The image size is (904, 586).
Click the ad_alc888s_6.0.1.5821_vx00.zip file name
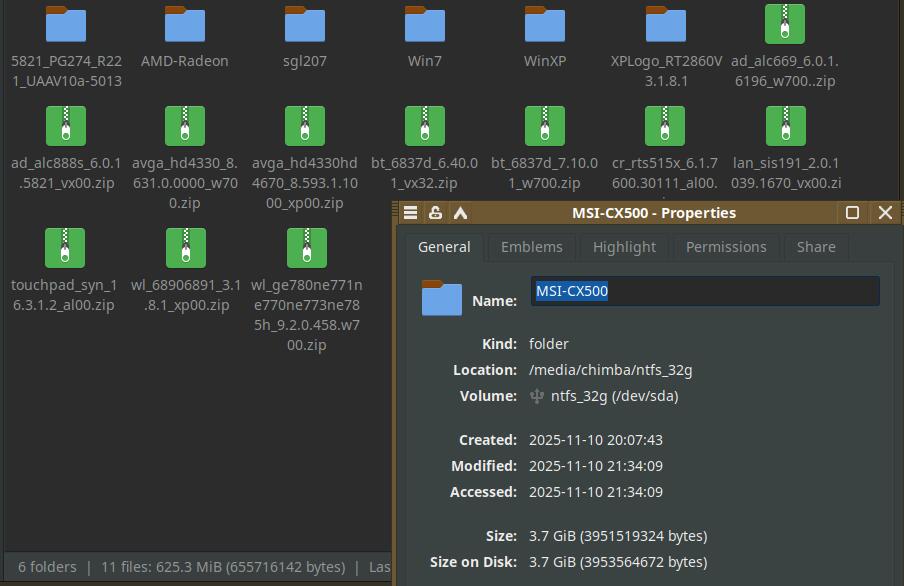click(66, 173)
